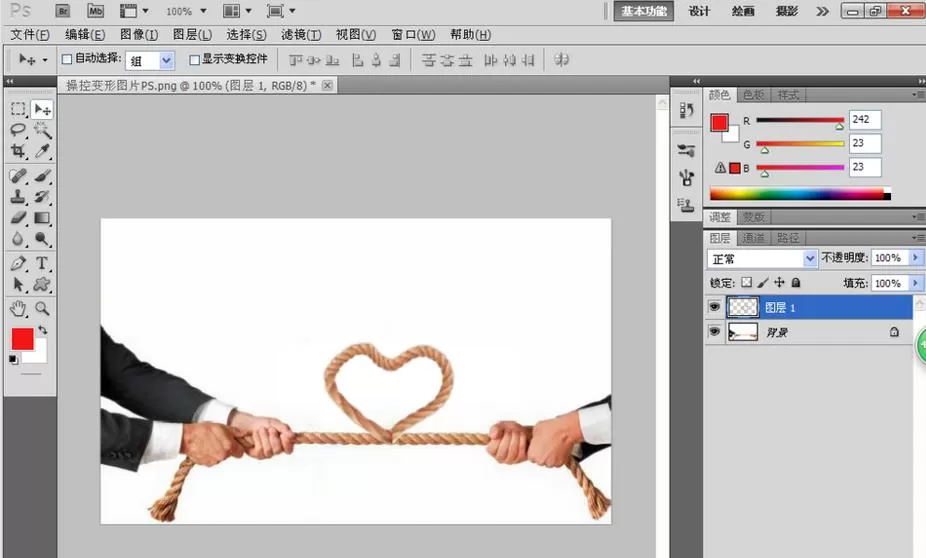Viewport: 926px width, 558px height.
Task: Close the 操控变形图片PS.png document tab
Action: click(327, 85)
